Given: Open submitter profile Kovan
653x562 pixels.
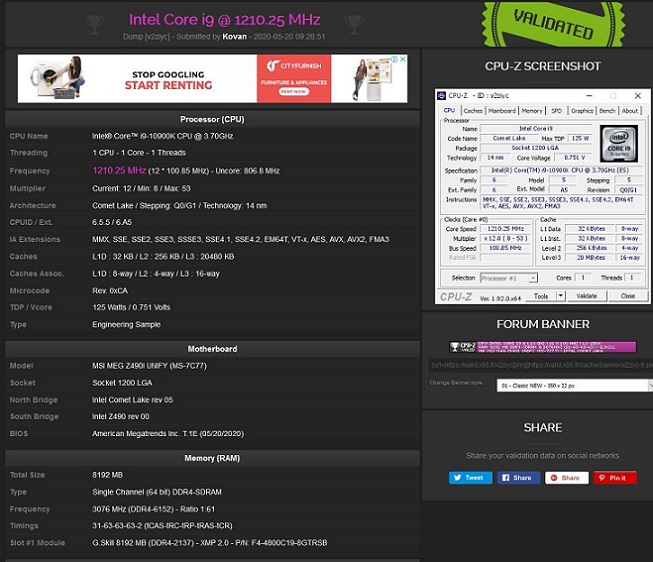Looking at the screenshot, I should tap(234, 37).
